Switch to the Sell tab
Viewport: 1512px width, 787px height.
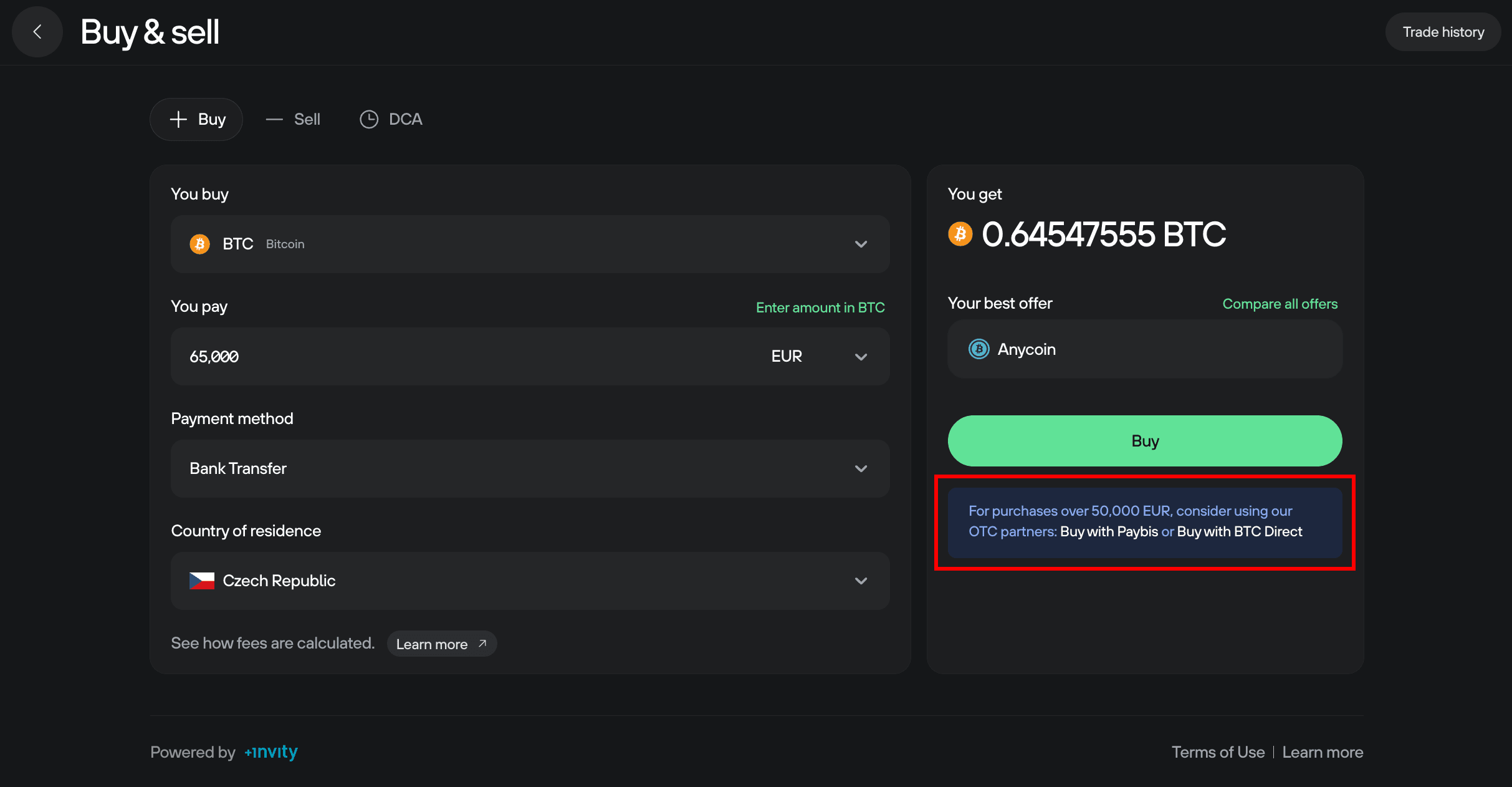point(294,119)
